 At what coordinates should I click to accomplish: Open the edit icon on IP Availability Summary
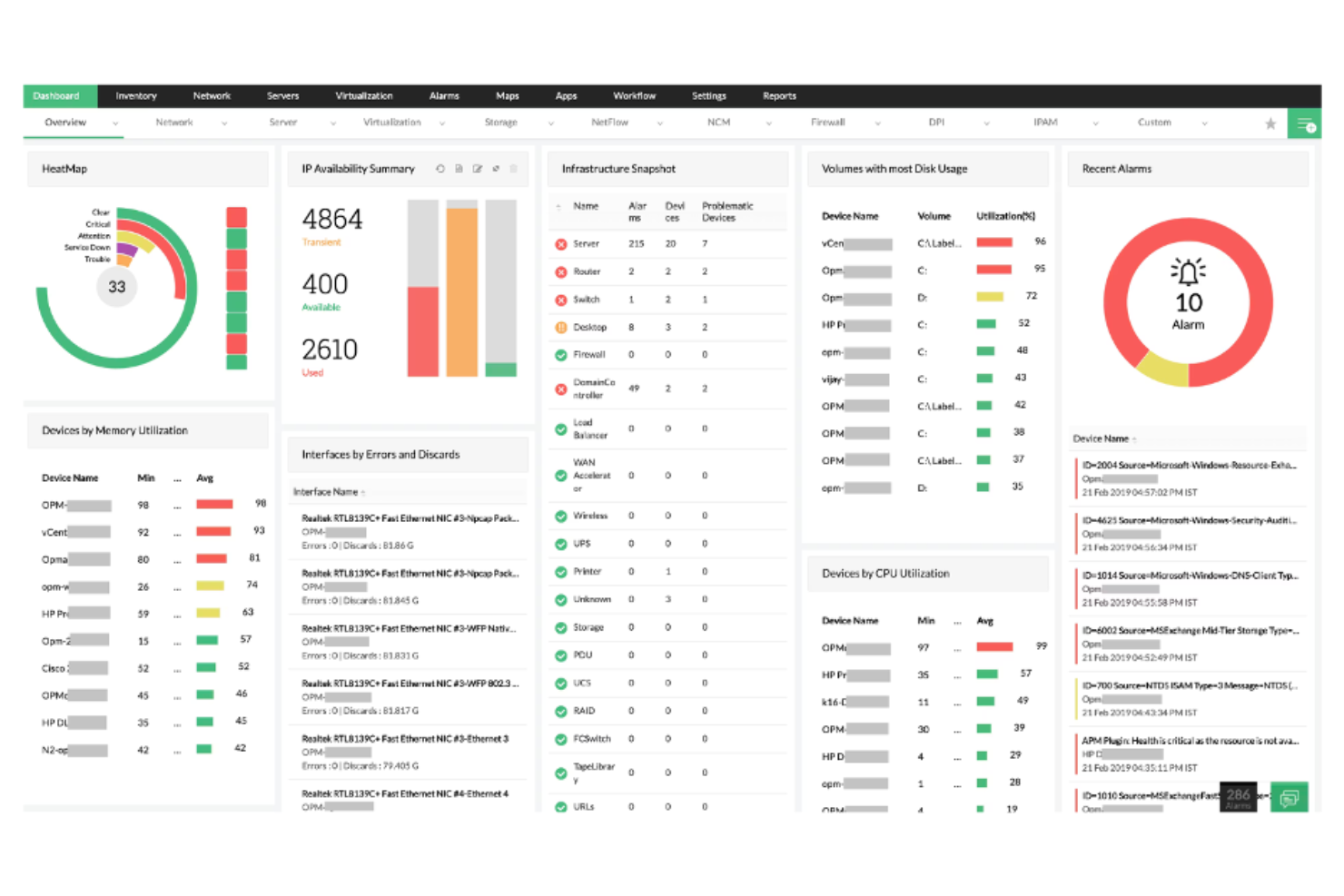pos(479,169)
